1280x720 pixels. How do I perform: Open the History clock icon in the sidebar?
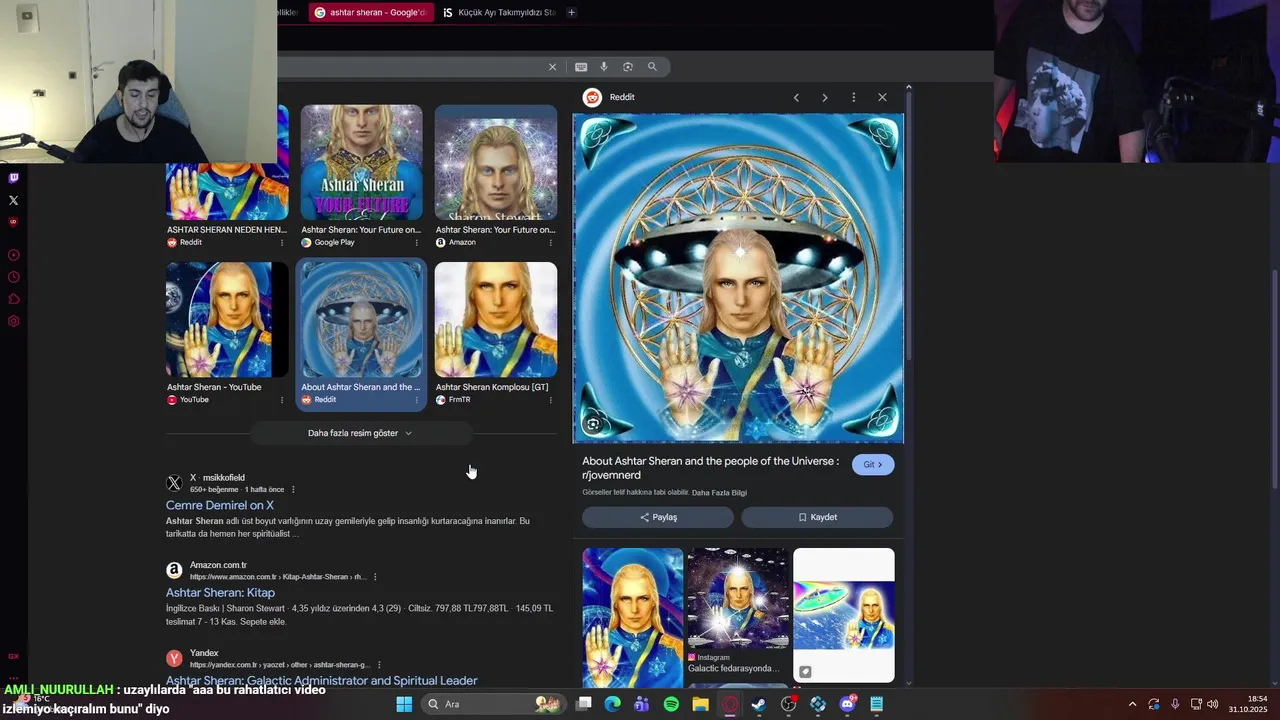pos(14,277)
